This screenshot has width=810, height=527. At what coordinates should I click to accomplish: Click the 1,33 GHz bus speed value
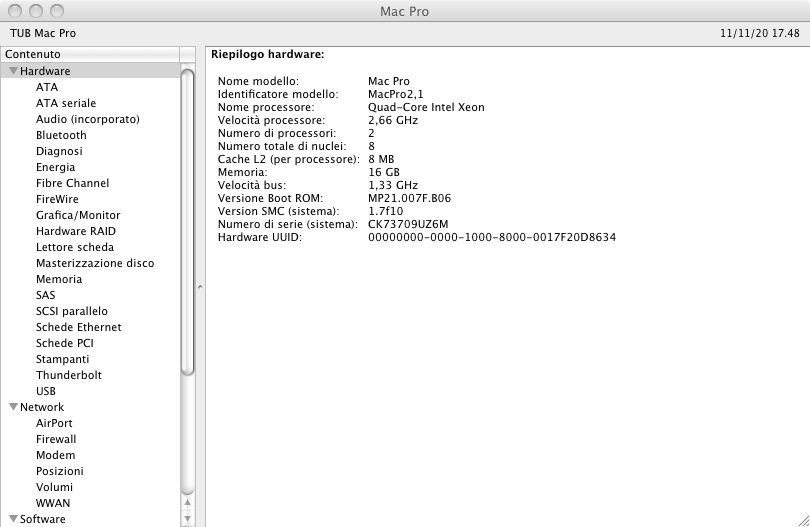click(393, 185)
